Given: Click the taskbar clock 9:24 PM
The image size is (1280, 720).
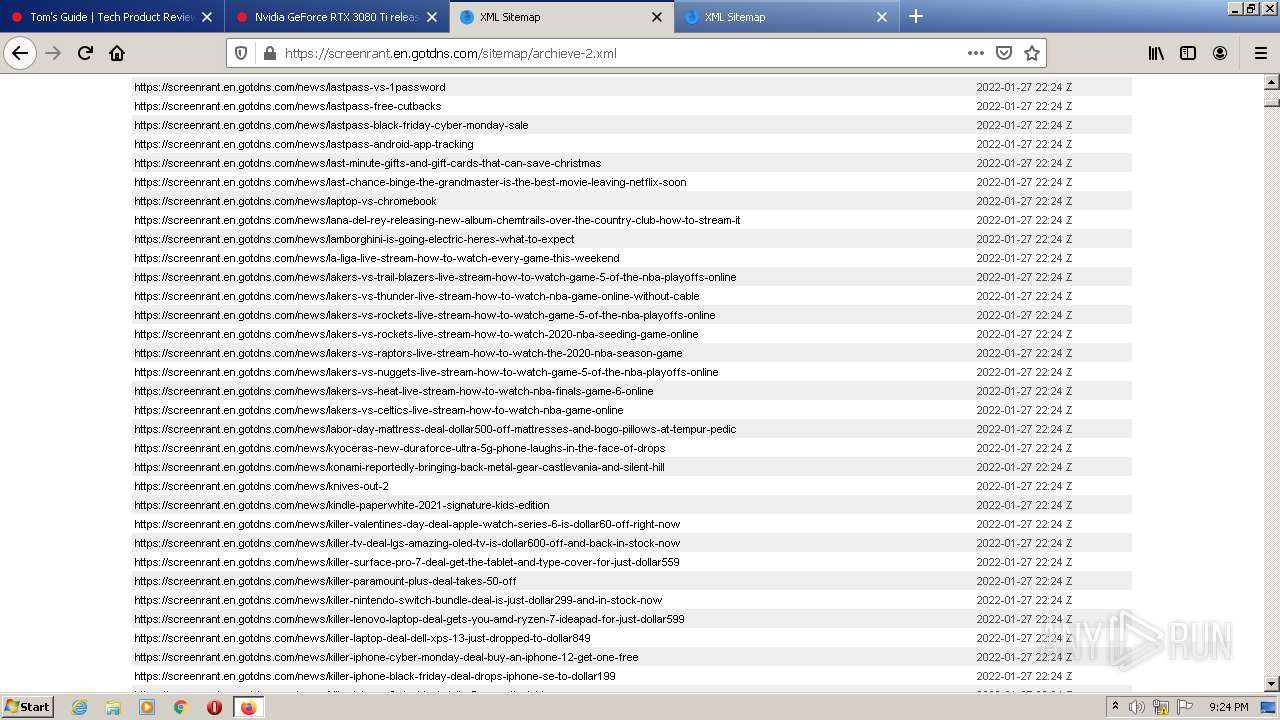Looking at the screenshot, I should (x=1228, y=707).
